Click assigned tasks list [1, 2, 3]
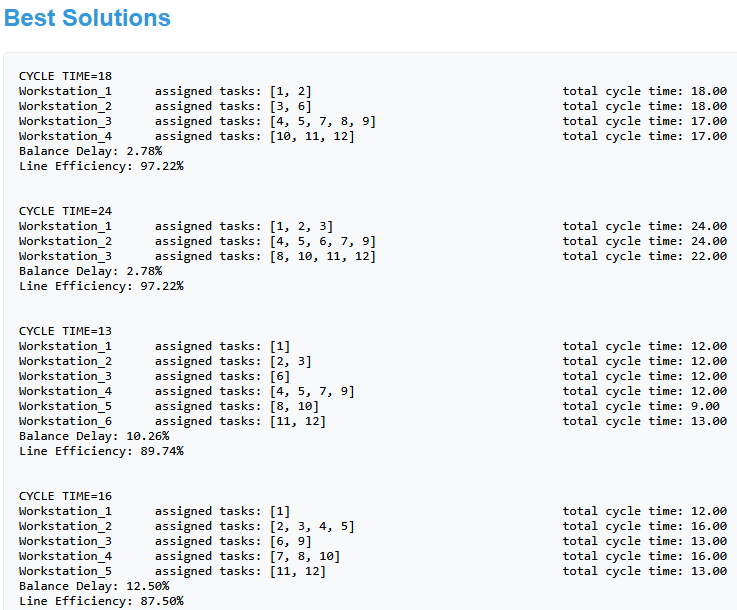The height and width of the screenshot is (610, 737). point(300,226)
